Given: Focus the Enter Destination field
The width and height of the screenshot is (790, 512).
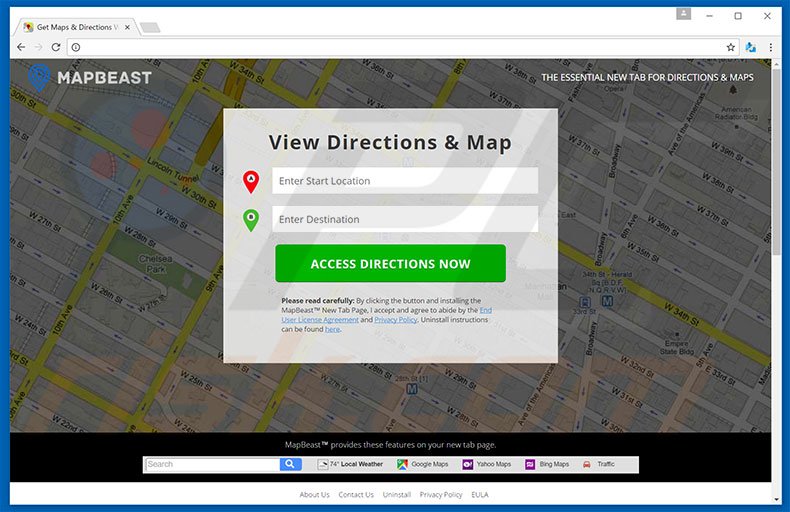Looking at the screenshot, I should 405,219.
